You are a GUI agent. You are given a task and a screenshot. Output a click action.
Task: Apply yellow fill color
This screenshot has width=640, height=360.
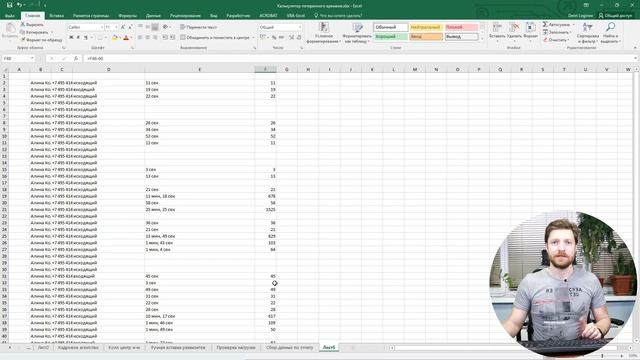(x=114, y=38)
